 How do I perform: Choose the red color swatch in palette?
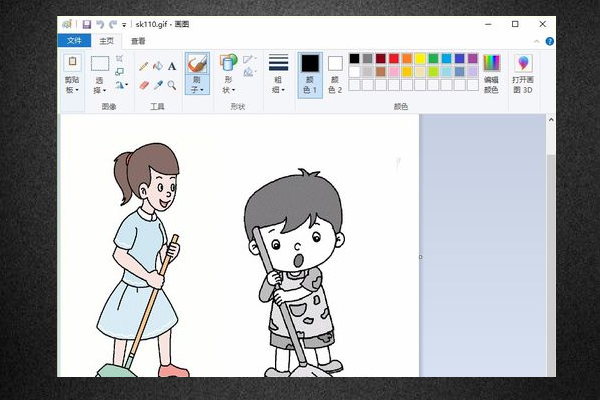(x=394, y=59)
